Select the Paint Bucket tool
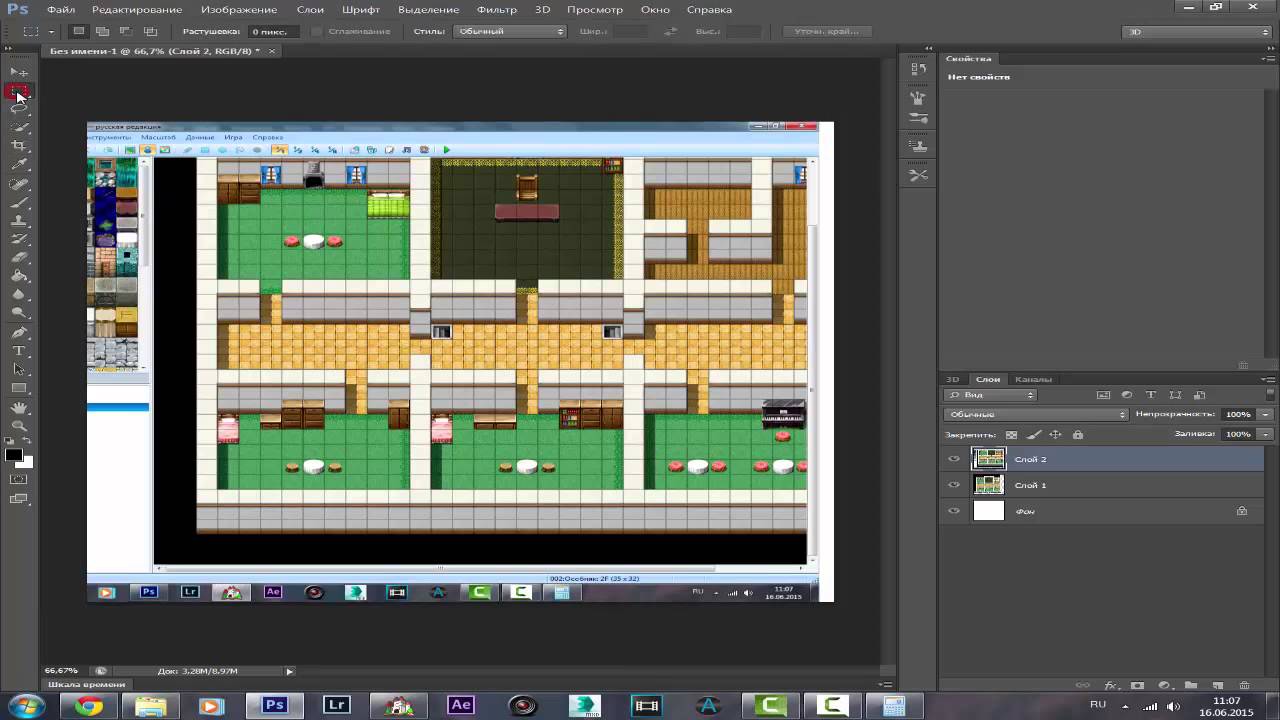Viewport: 1280px width, 720px height. pos(19,276)
